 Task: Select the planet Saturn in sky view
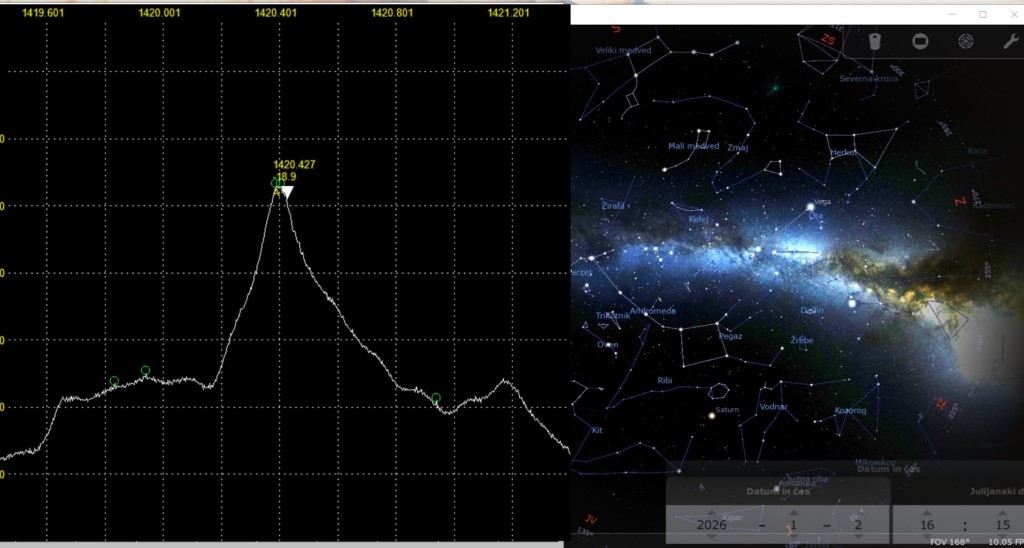click(x=712, y=415)
